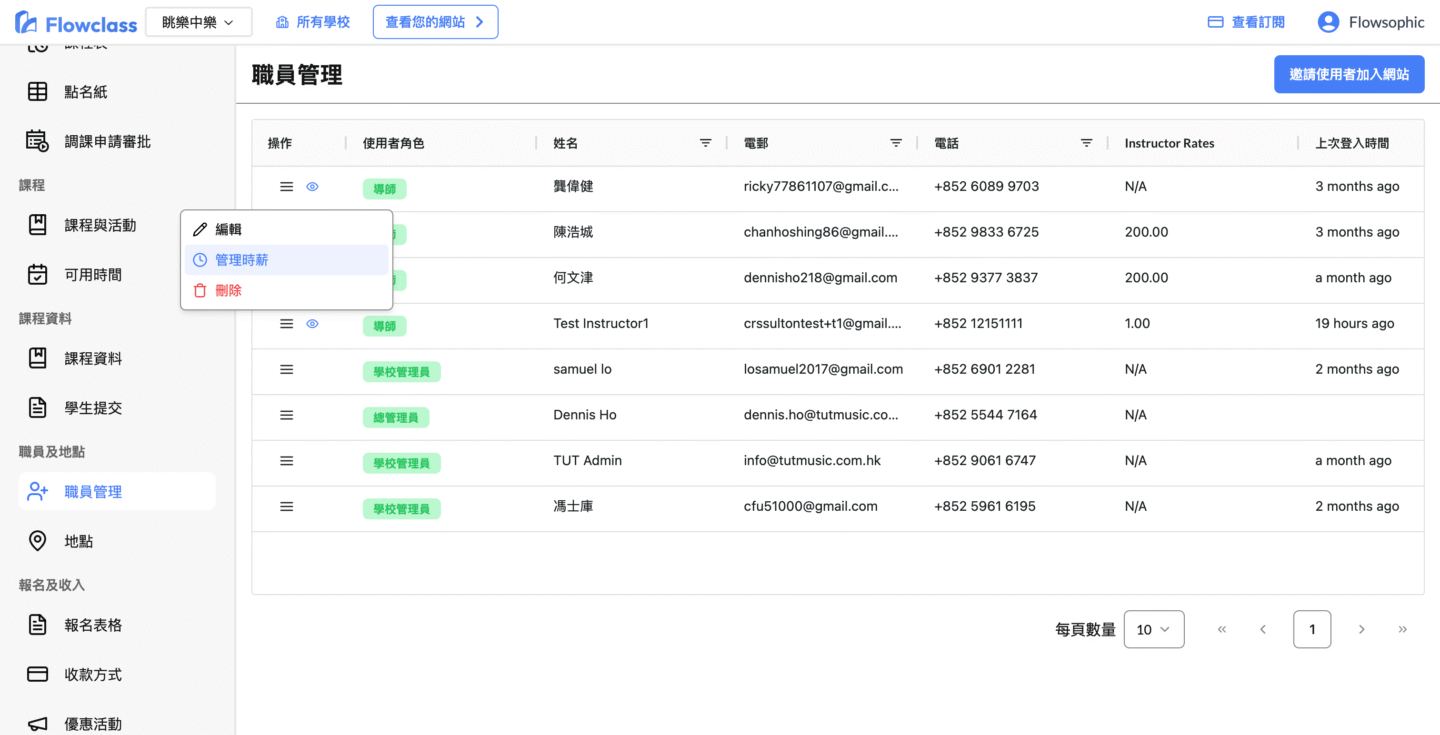Open the 每頁數量 page size dropdown
1440x735 pixels.
(1153, 630)
